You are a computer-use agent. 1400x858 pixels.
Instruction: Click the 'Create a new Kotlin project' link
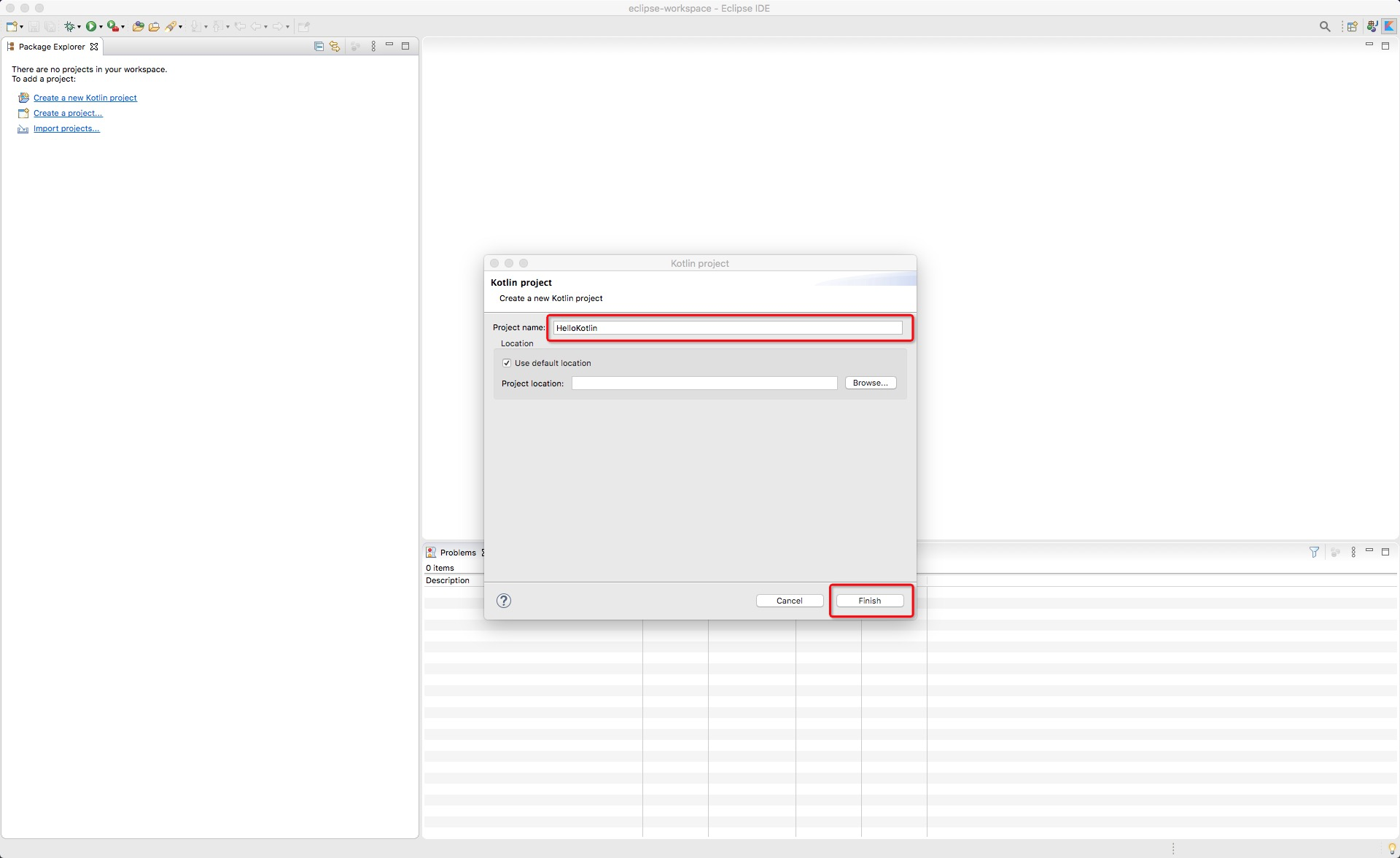(85, 98)
